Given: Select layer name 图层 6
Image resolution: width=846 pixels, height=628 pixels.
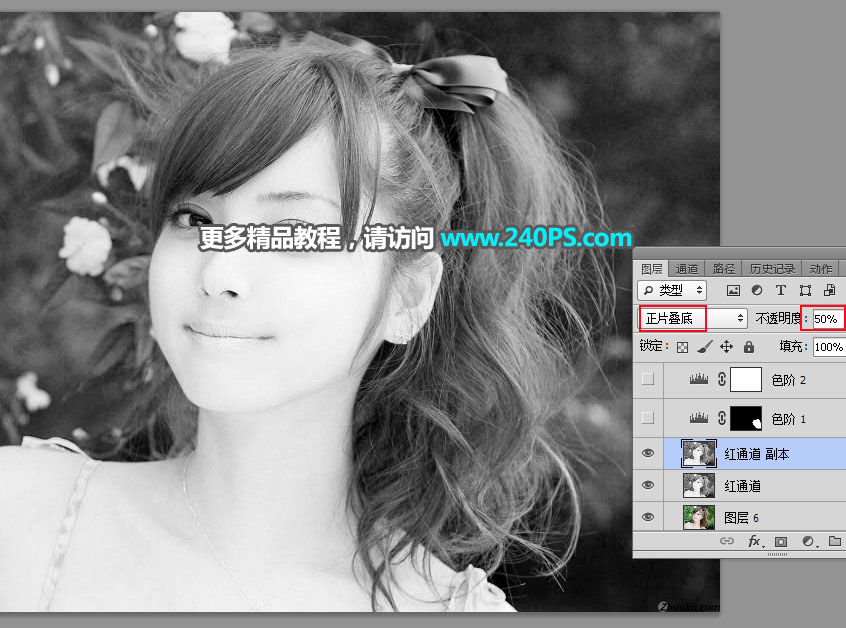Looking at the screenshot, I should pyautogui.click(x=741, y=518).
